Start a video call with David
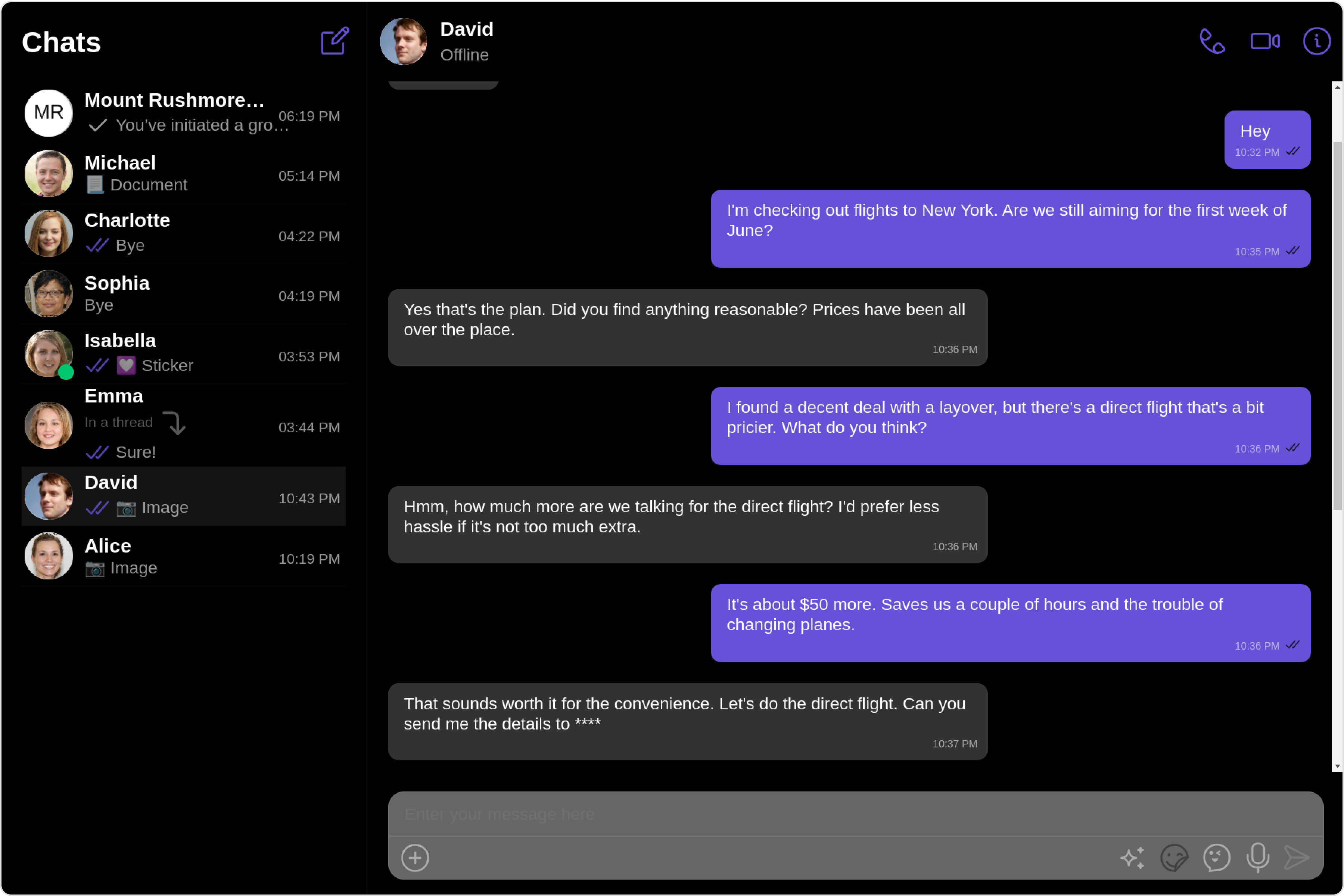Viewport: 1344px width, 896px height. pyautogui.click(x=1264, y=41)
